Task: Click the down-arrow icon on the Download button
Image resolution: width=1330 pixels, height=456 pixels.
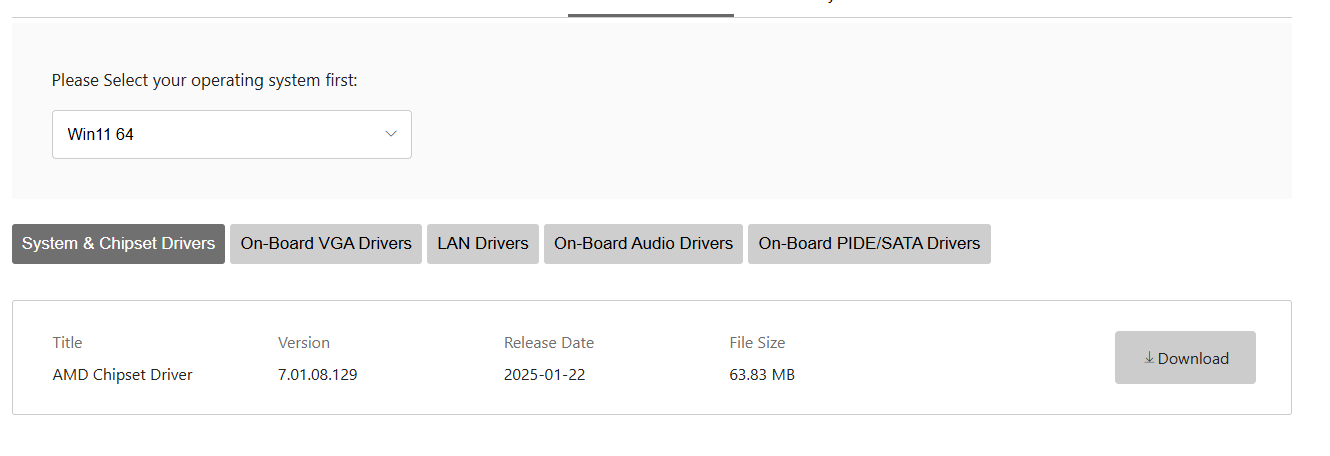Action: (x=1149, y=358)
